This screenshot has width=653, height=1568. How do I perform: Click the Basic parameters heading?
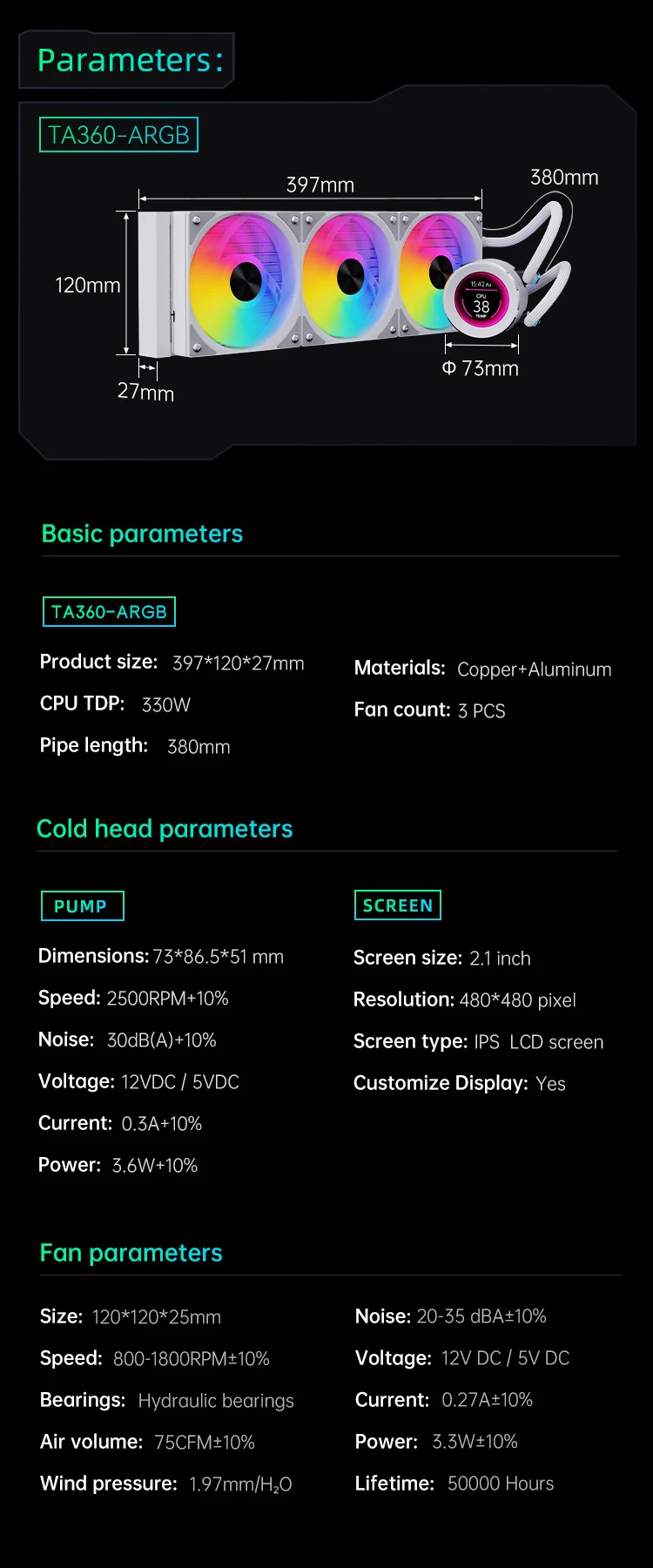pos(142,534)
